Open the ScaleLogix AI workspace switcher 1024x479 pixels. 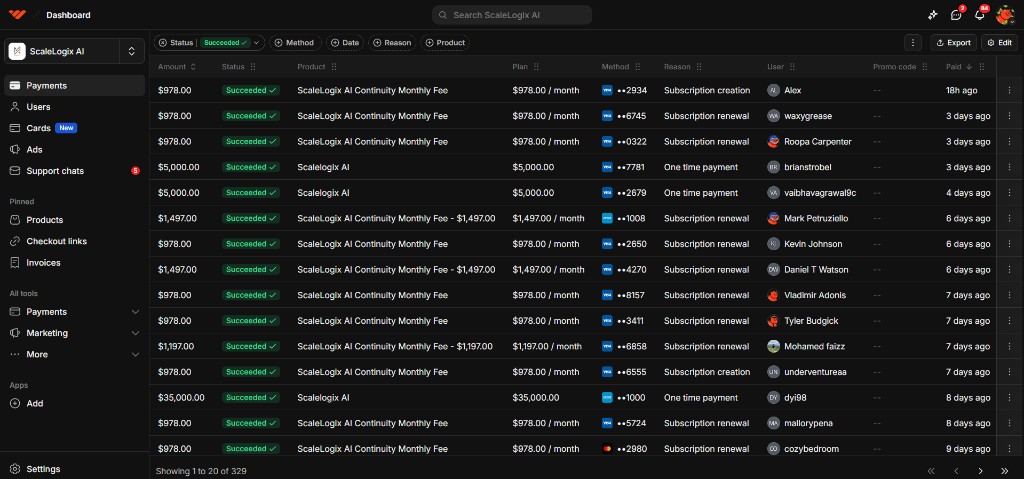click(74, 51)
